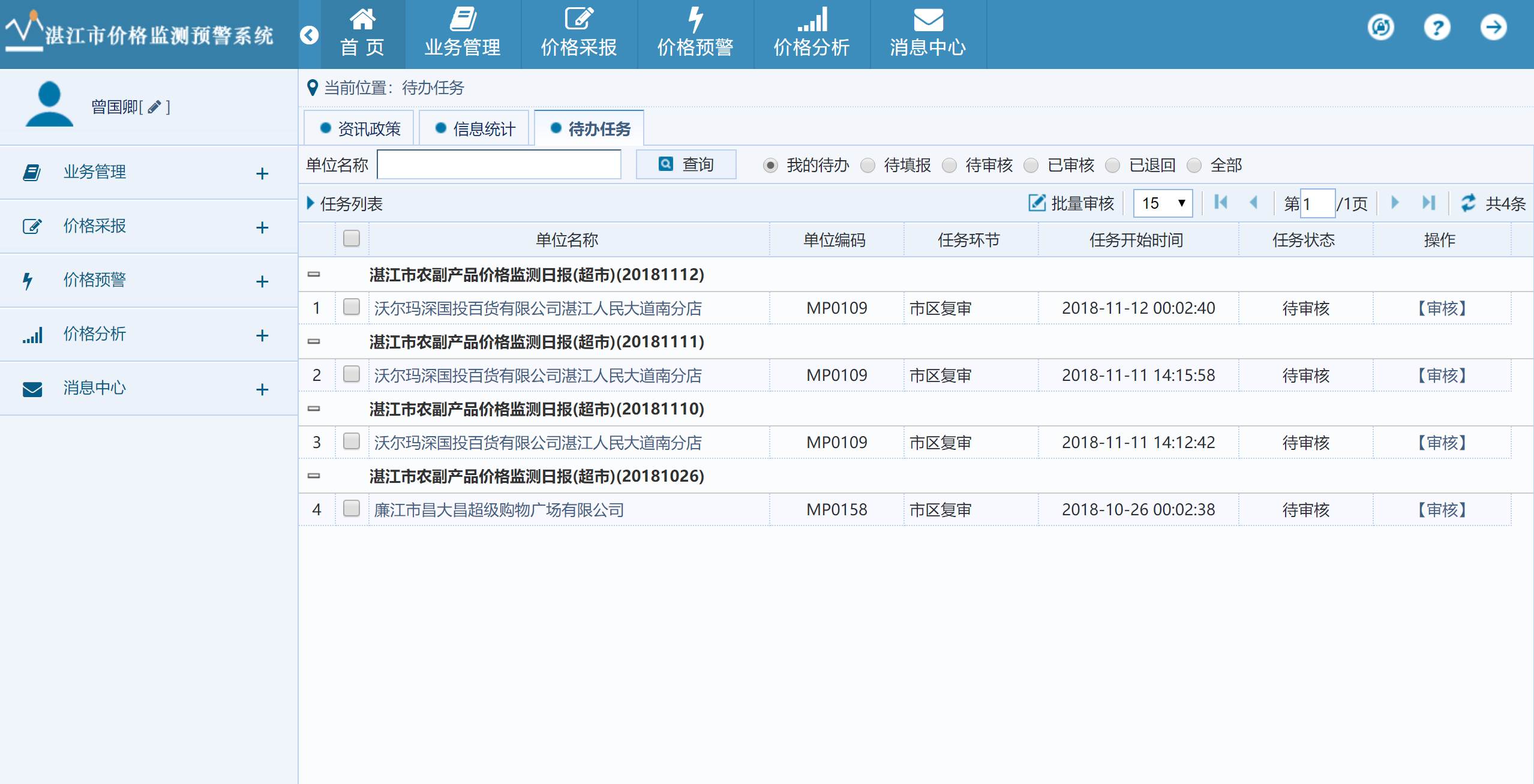Check the box for row 4 廉江市昌大昌

(x=352, y=509)
